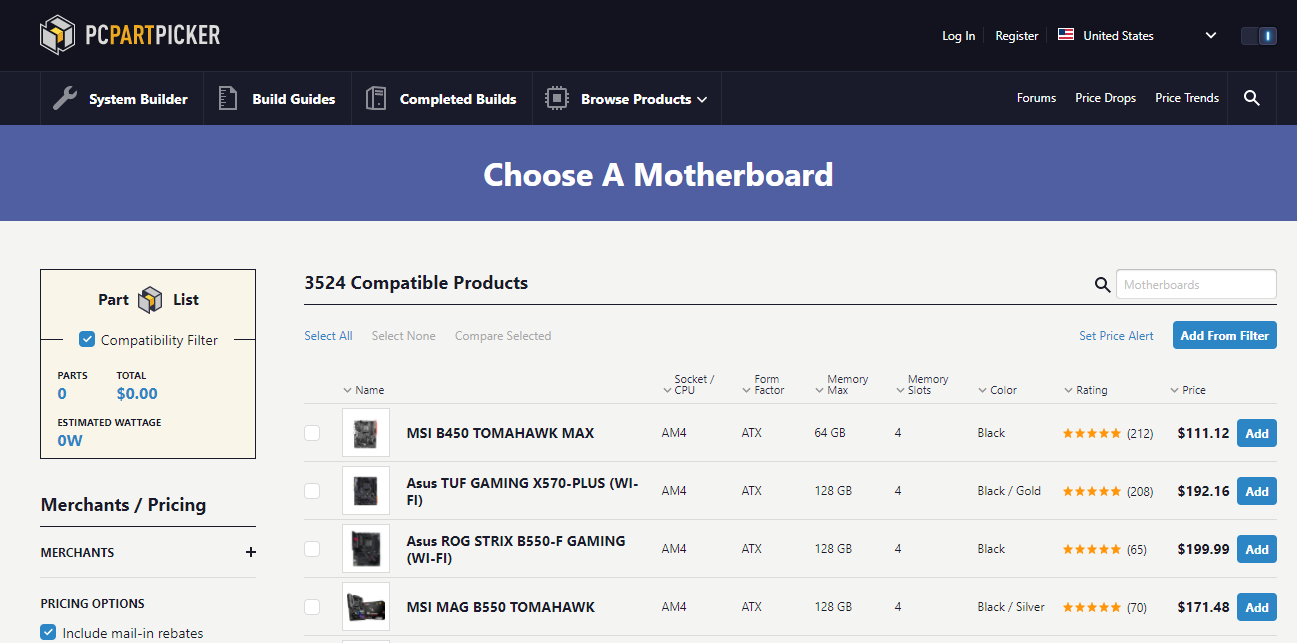Add MSI MAG B550 TOMAHAWK to list
The height and width of the screenshot is (643, 1297).
(1257, 607)
